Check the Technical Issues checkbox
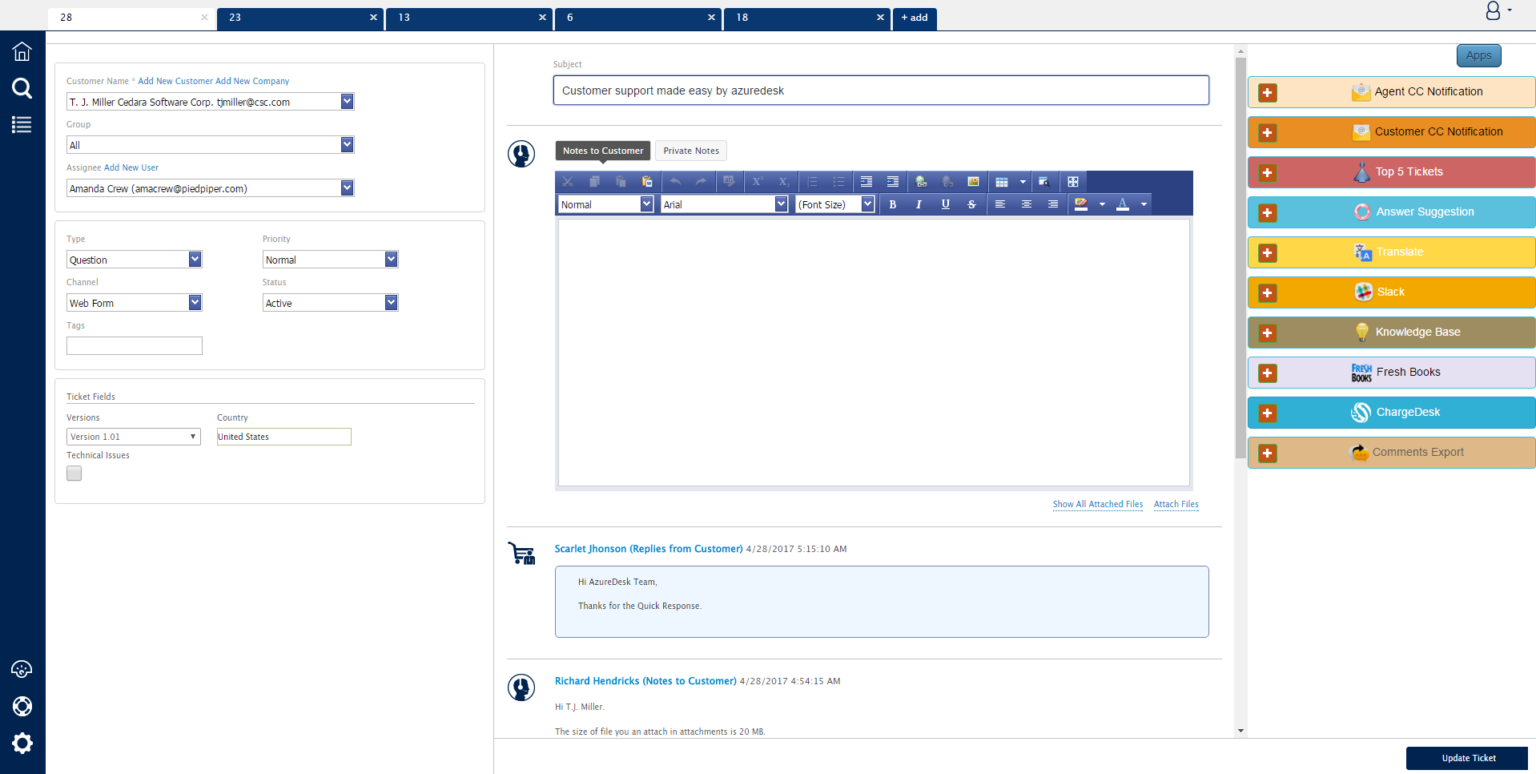 (73, 473)
